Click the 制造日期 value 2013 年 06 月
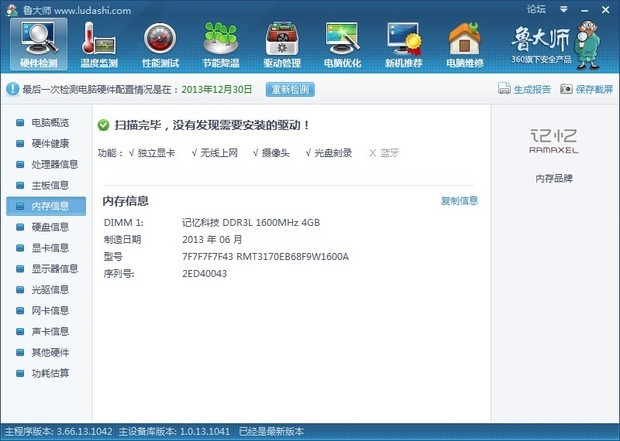 [x=212, y=240]
